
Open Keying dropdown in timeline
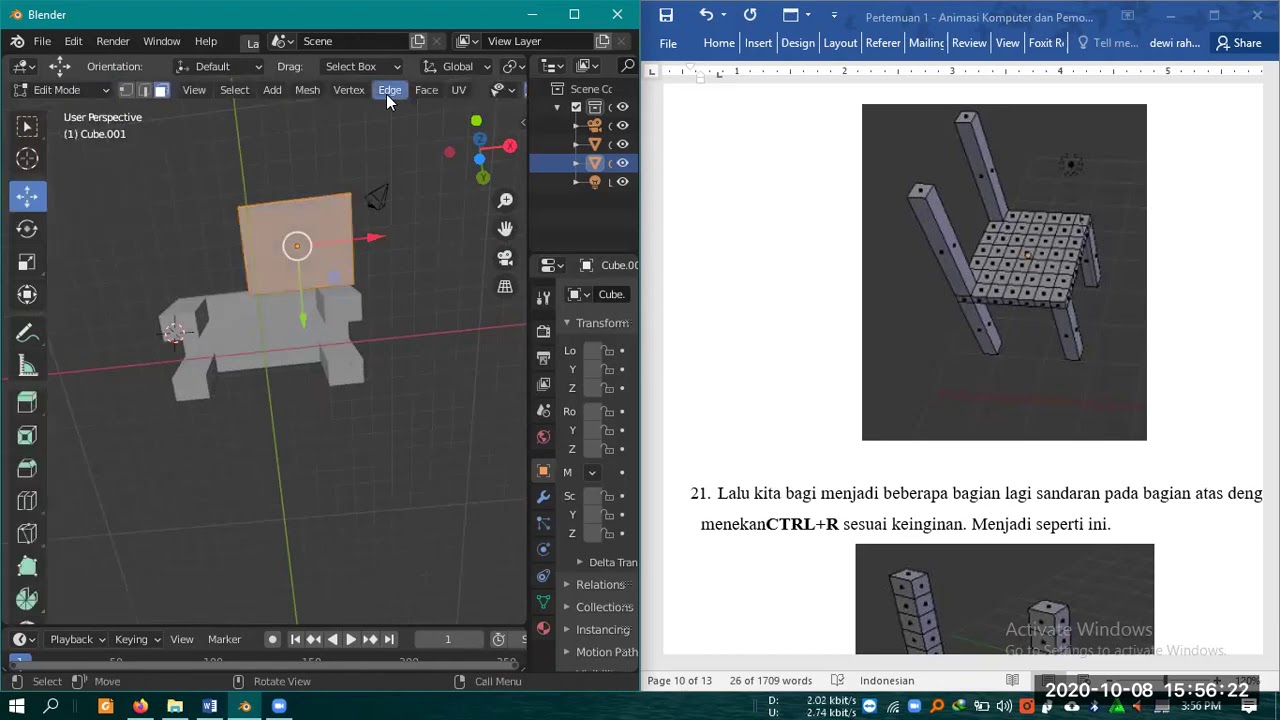tap(137, 639)
